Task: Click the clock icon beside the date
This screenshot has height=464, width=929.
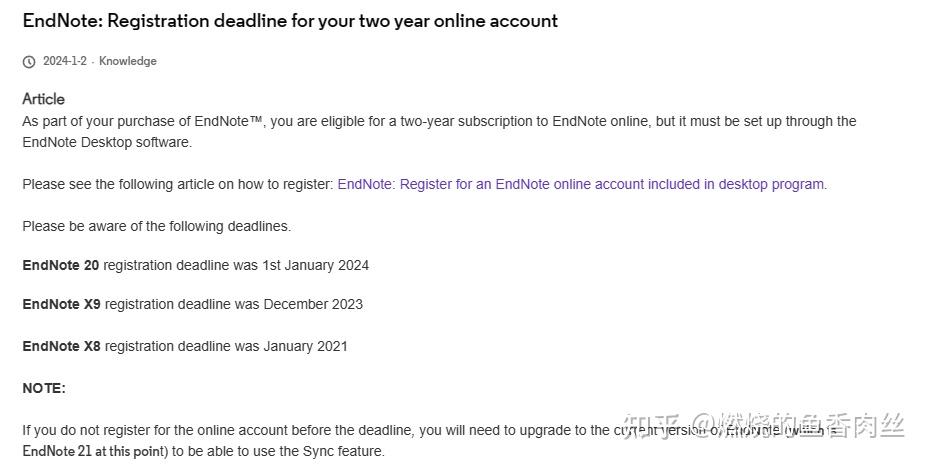Action: pyautogui.click(x=29, y=62)
